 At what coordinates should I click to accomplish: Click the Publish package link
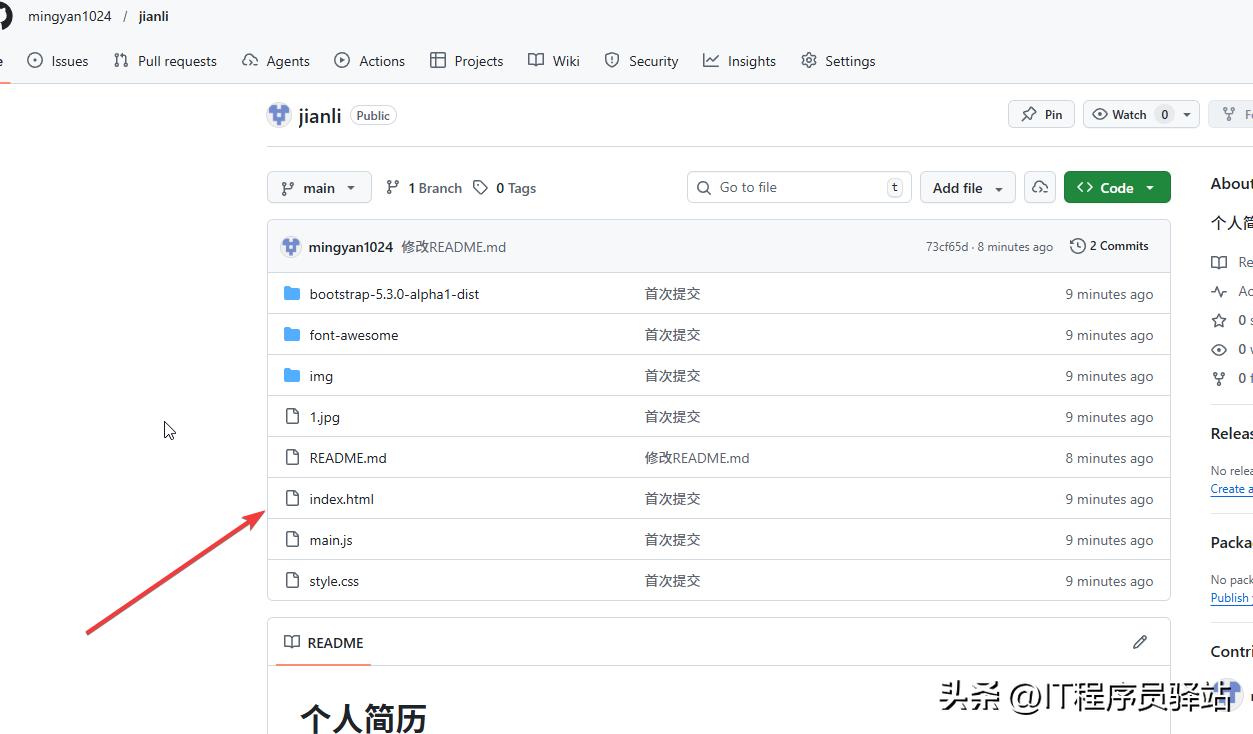[1229, 597]
